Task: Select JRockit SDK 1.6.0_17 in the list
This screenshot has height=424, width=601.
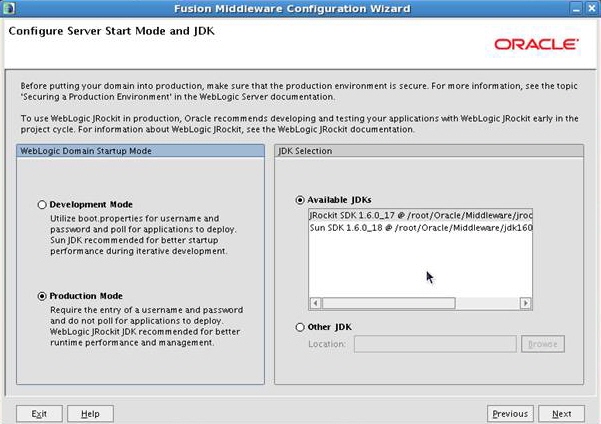Action: pos(421,215)
